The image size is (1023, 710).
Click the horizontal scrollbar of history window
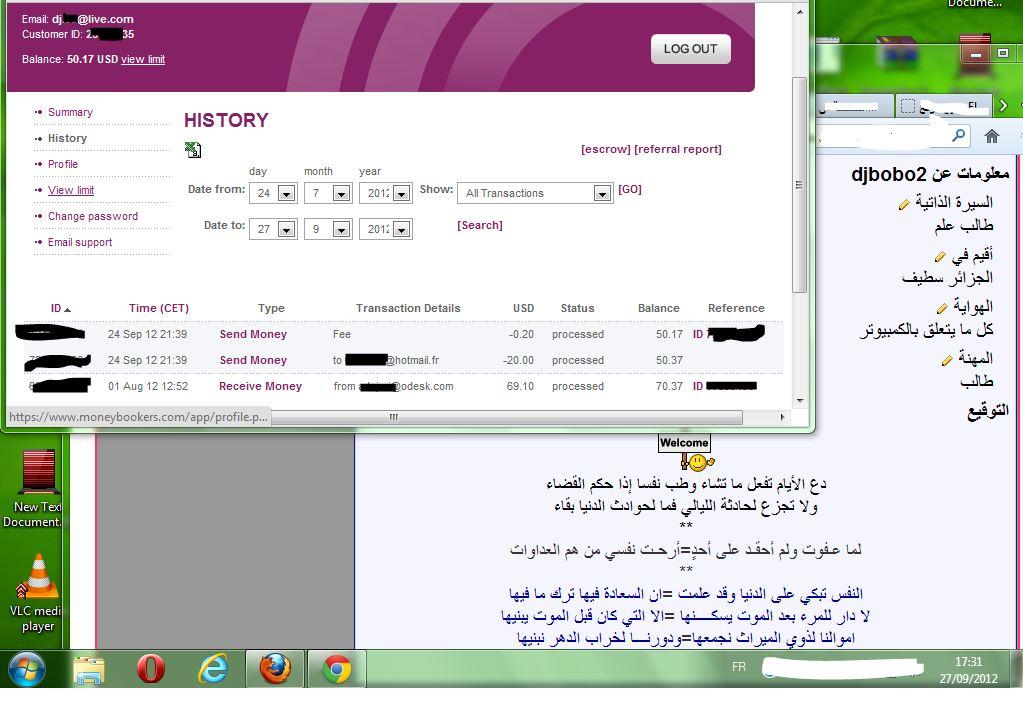coord(506,417)
